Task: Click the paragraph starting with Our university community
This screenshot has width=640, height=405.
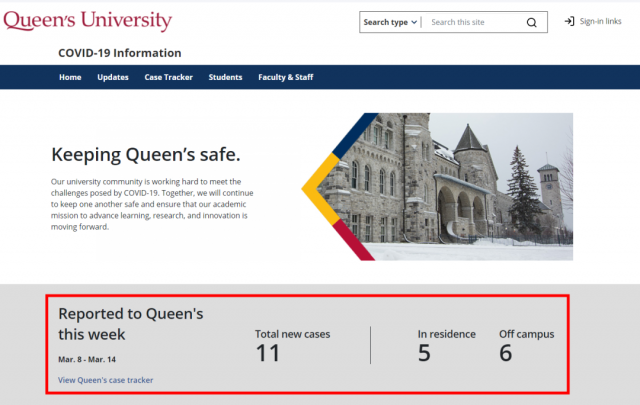Action: (152, 204)
